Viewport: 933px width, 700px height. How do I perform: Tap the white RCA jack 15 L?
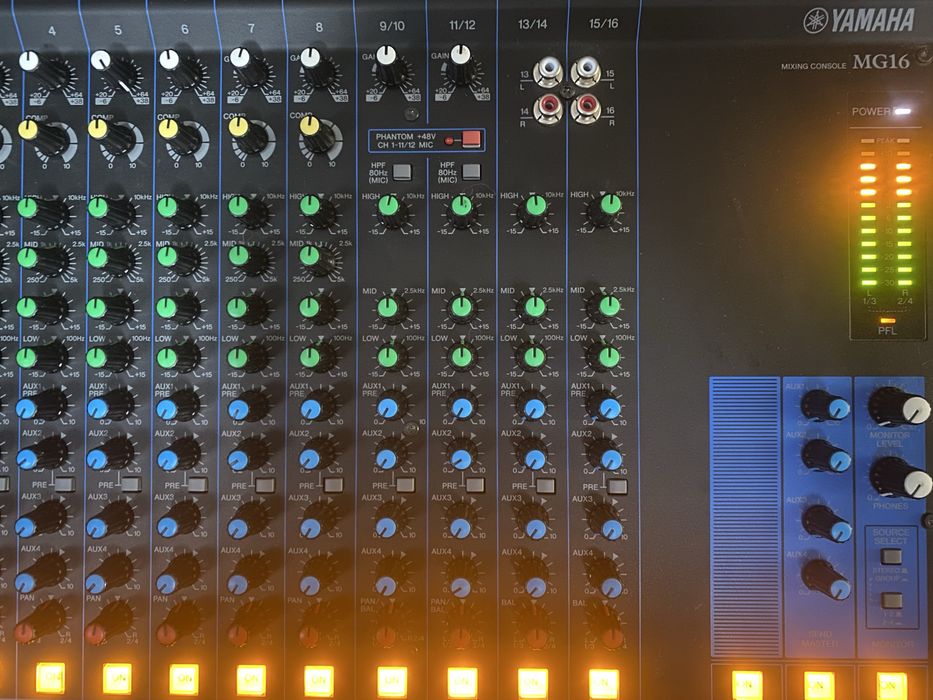pos(586,71)
